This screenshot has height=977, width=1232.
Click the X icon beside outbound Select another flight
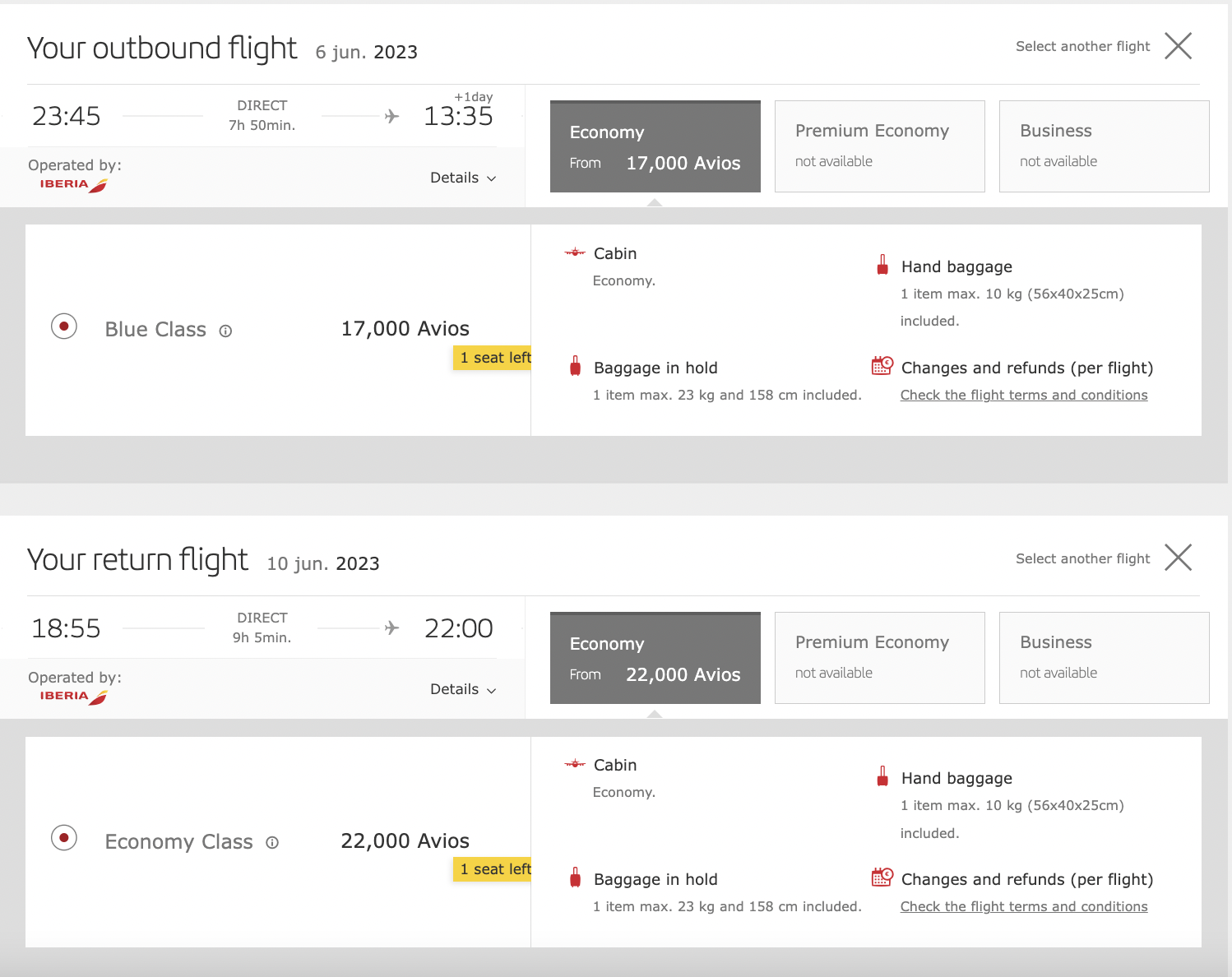[x=1178, y=46]
